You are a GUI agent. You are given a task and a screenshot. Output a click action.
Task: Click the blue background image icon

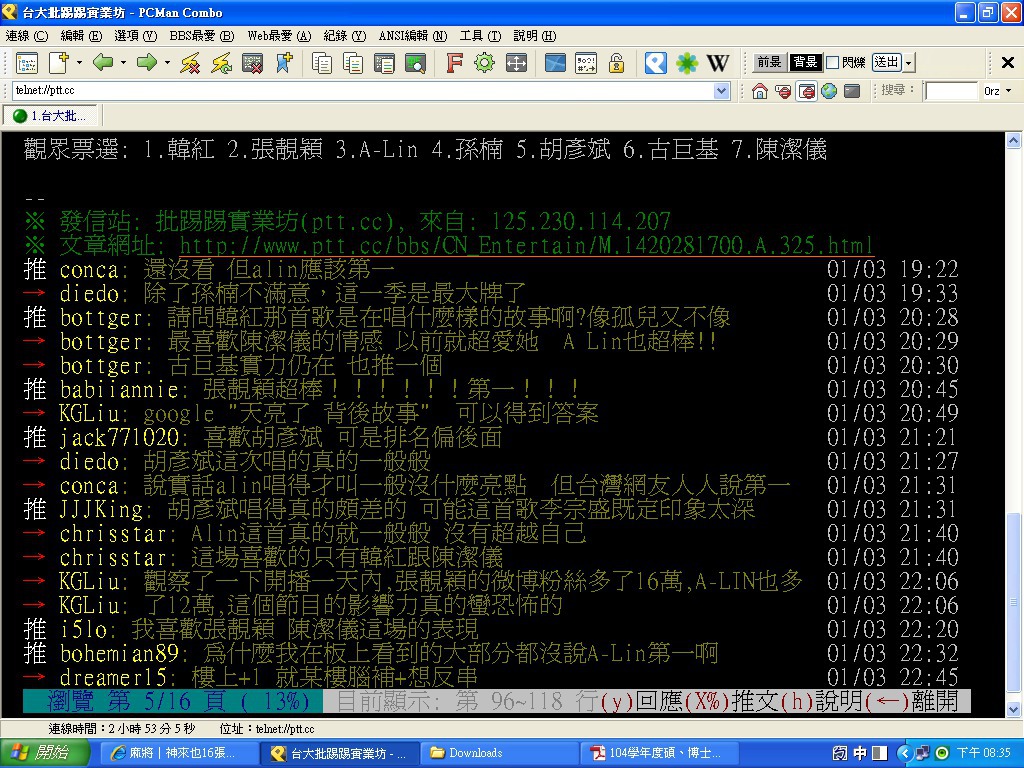point(555,63)
